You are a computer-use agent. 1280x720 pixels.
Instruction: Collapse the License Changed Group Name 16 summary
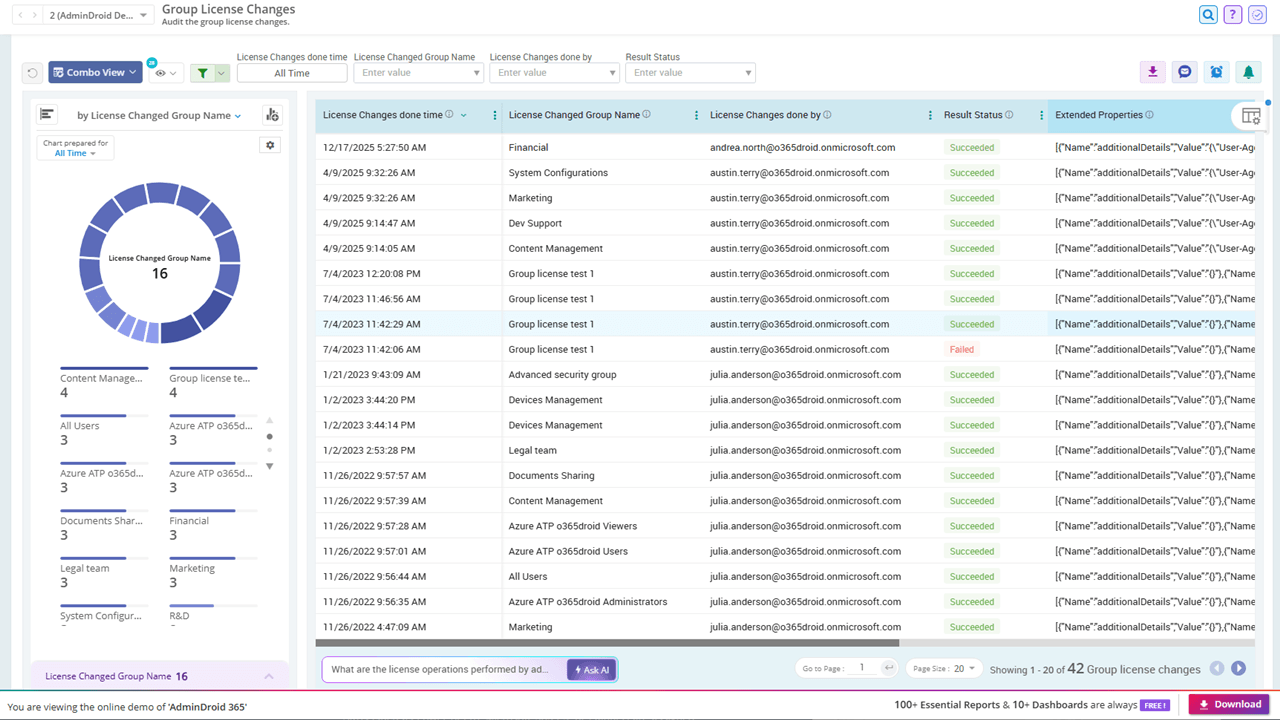point(269,677)
